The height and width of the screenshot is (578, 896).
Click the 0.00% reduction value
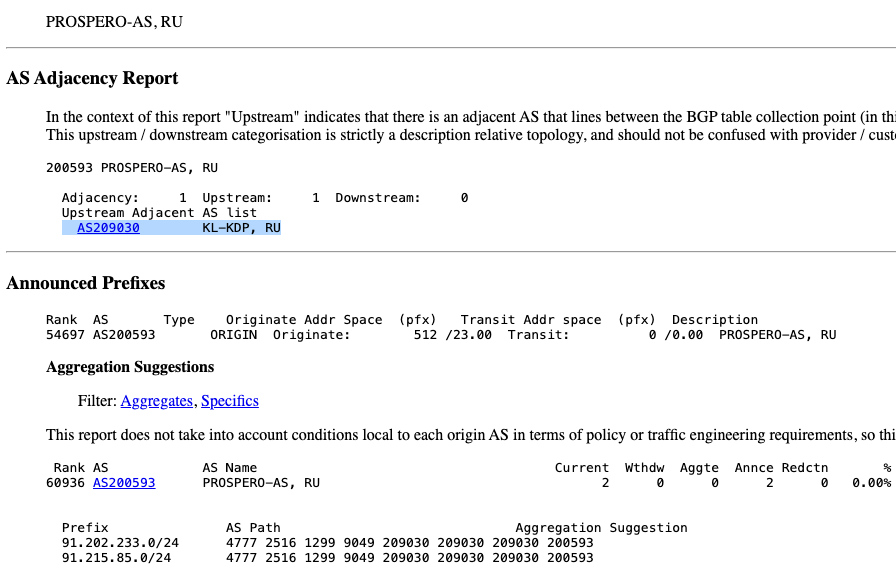tap(870, 483)
